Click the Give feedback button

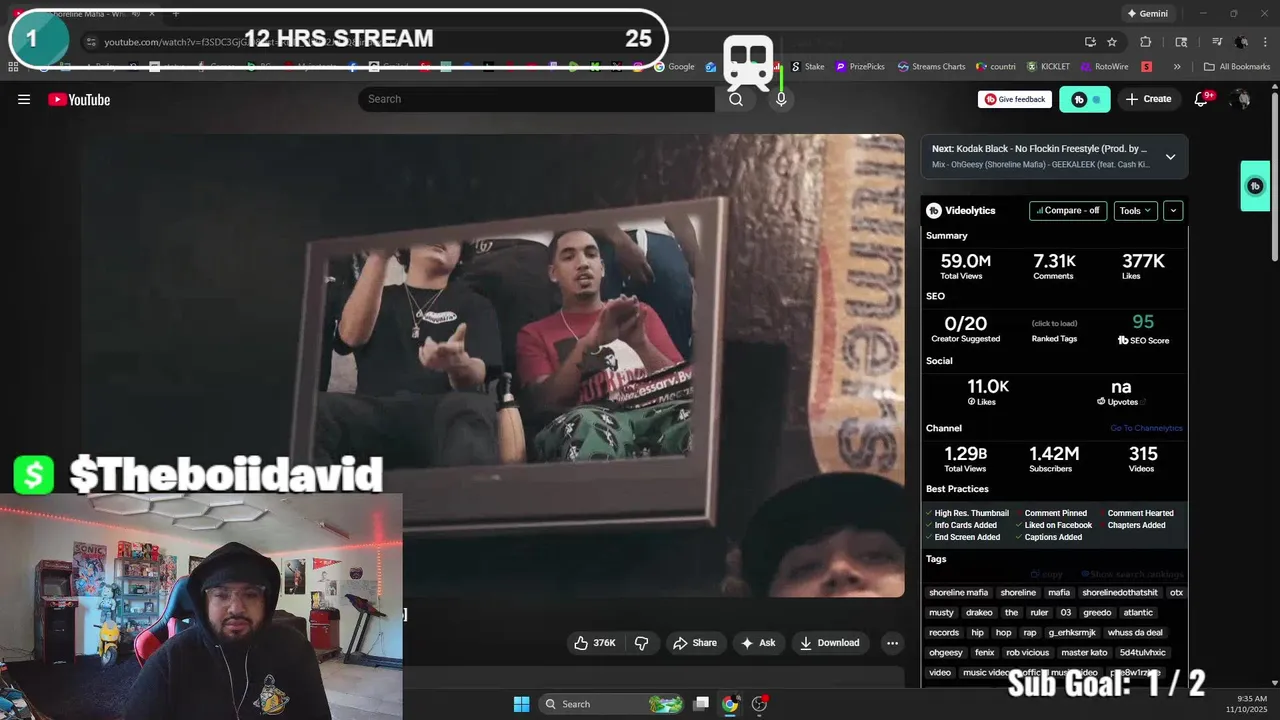pos(1015,99)
